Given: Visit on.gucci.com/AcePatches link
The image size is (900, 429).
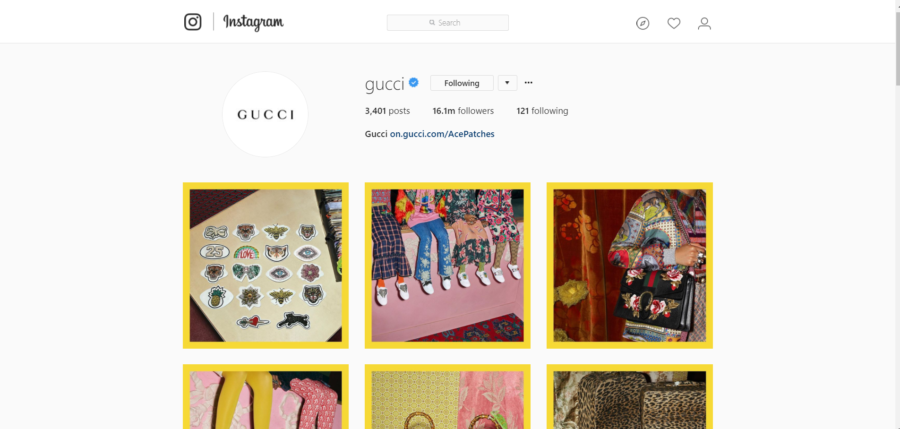Looking at the screenshot, I should (442, 134).
